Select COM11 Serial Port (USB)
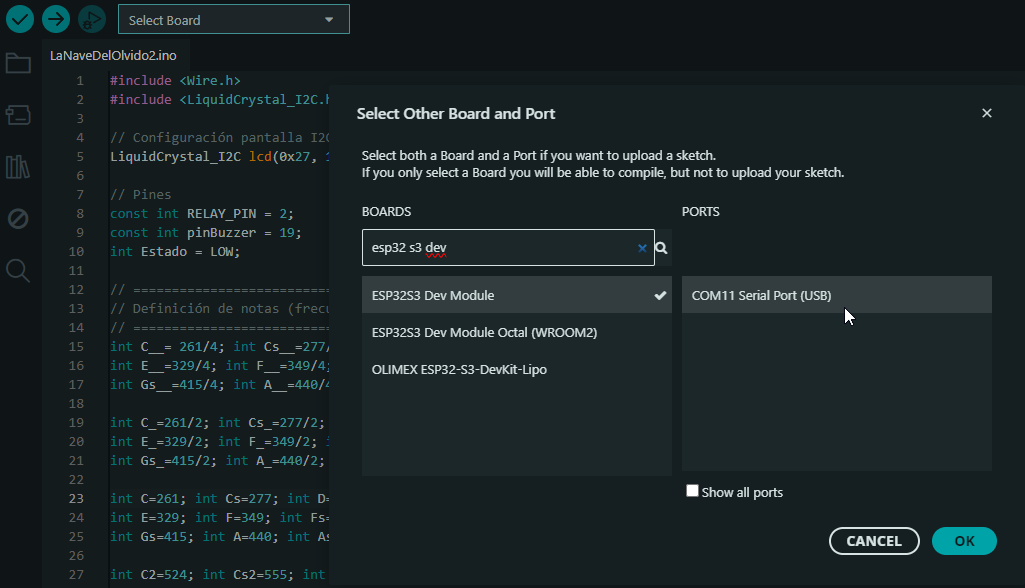 click(837, 295)
